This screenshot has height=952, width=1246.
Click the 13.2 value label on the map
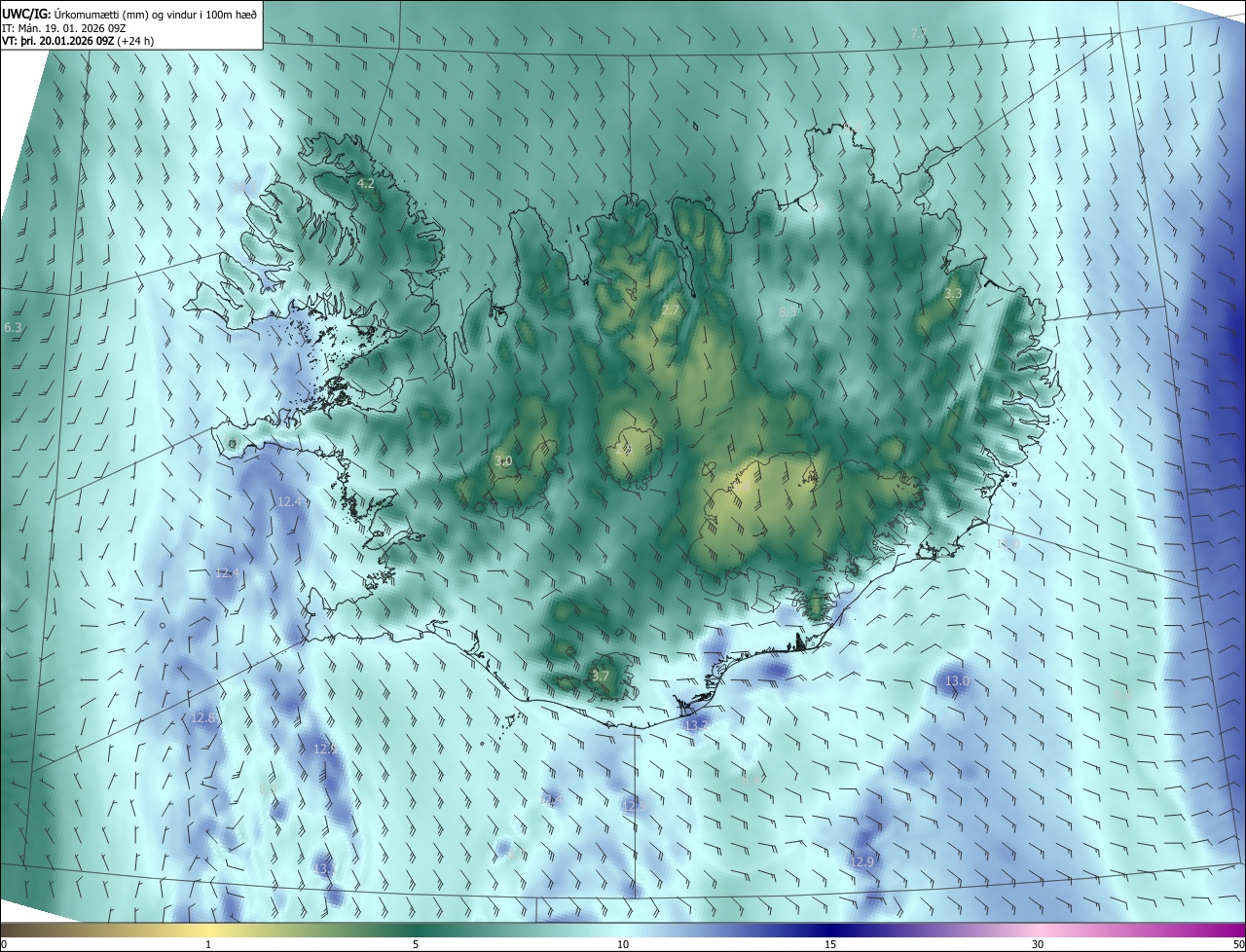(696, 726)
